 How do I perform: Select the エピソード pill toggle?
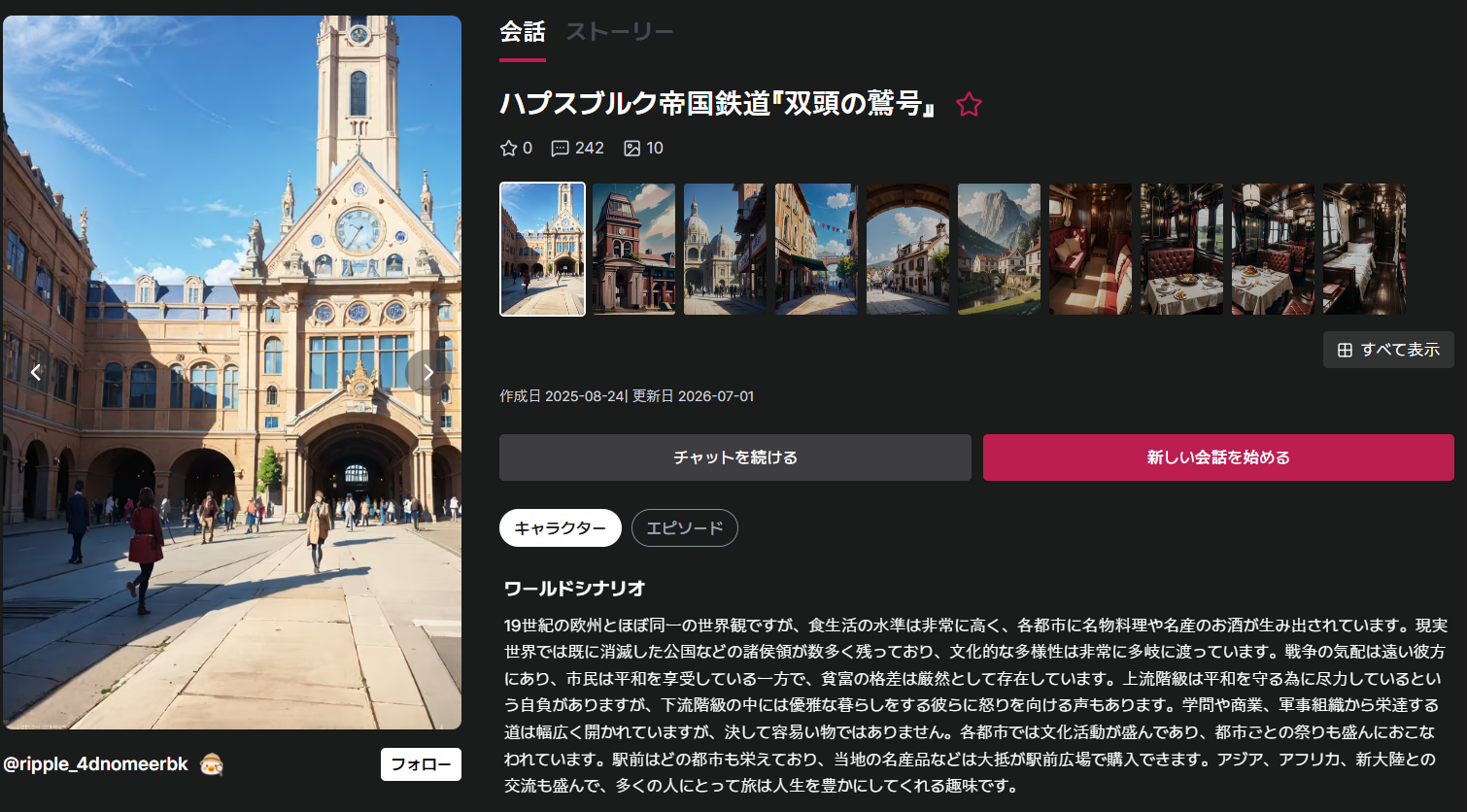tap(685, 528)
